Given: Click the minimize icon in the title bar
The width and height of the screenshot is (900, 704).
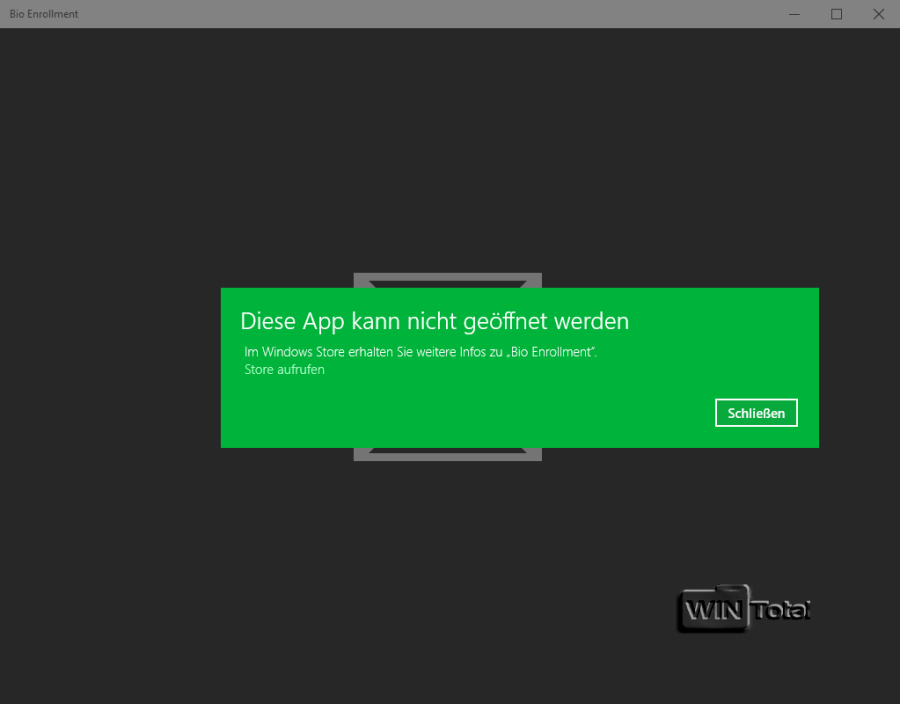Looking at the screenshot, I should tap(795, 14).
